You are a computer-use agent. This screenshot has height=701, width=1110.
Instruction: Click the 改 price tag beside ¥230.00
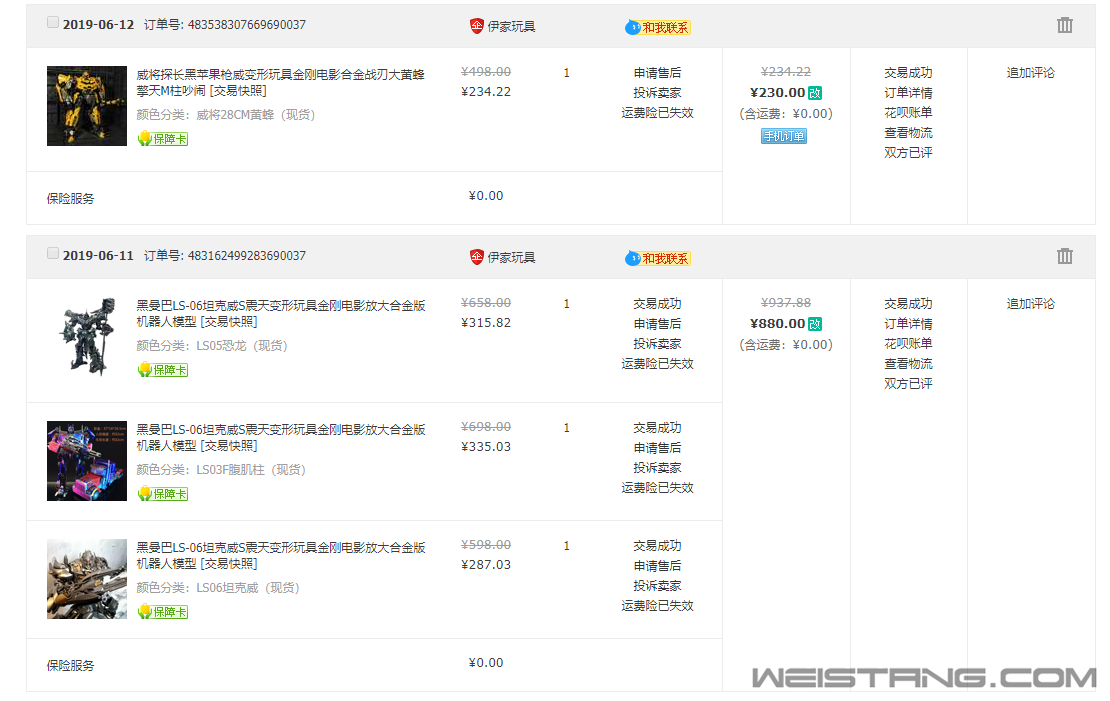[815, 93]
